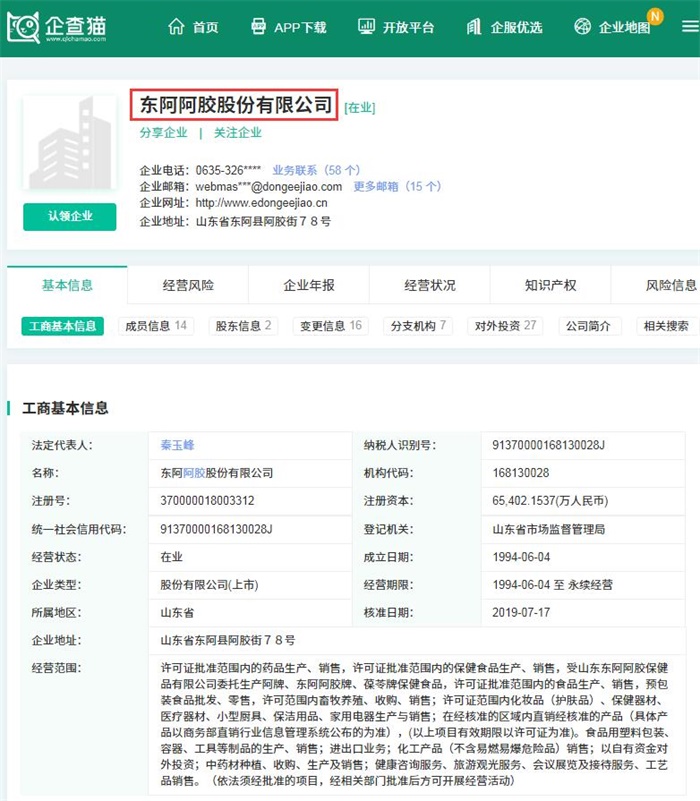Click the company title 东阿阿胶股份有限公司
Image resolution: width=700 pixels, height=801 pixels.
click(234, 105)
